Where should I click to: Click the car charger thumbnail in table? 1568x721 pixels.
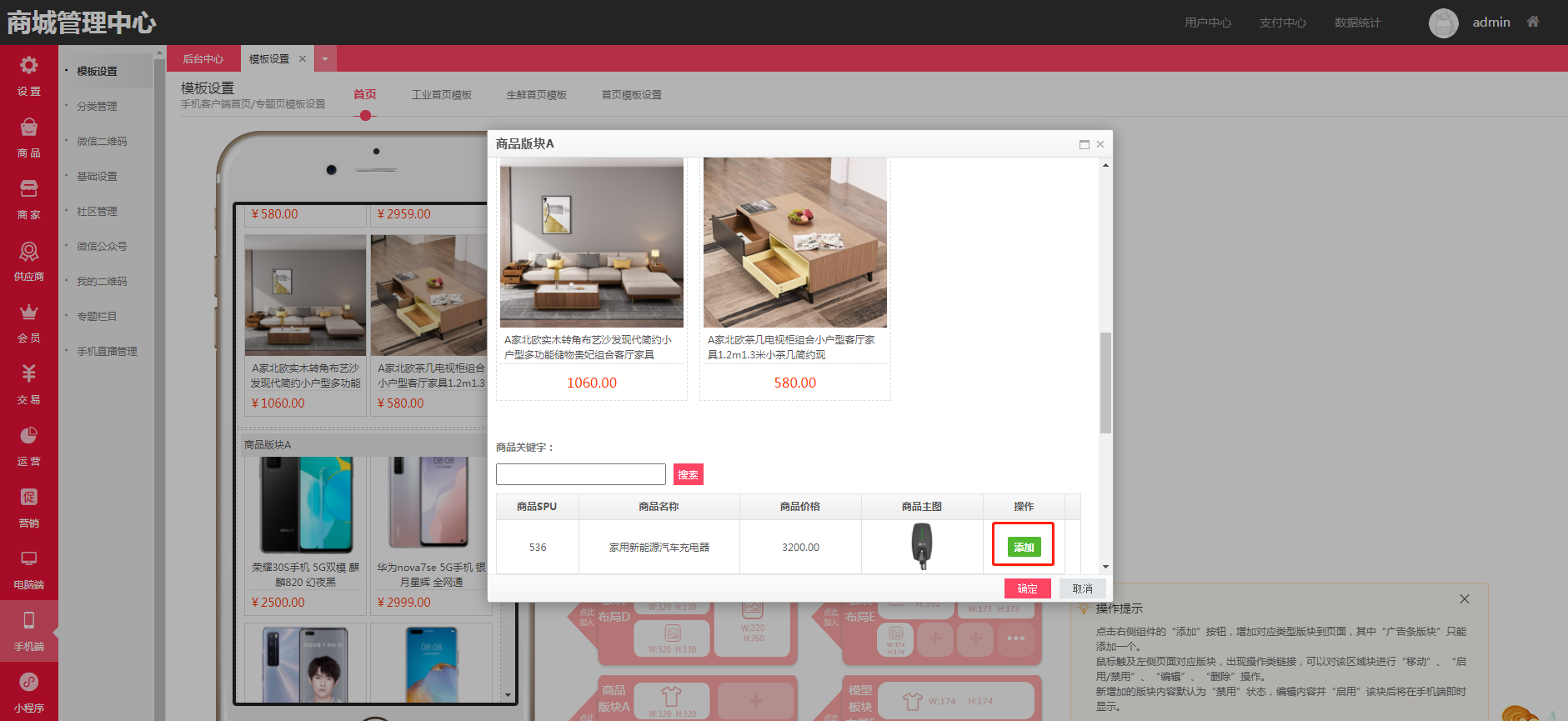pos(922,546)
